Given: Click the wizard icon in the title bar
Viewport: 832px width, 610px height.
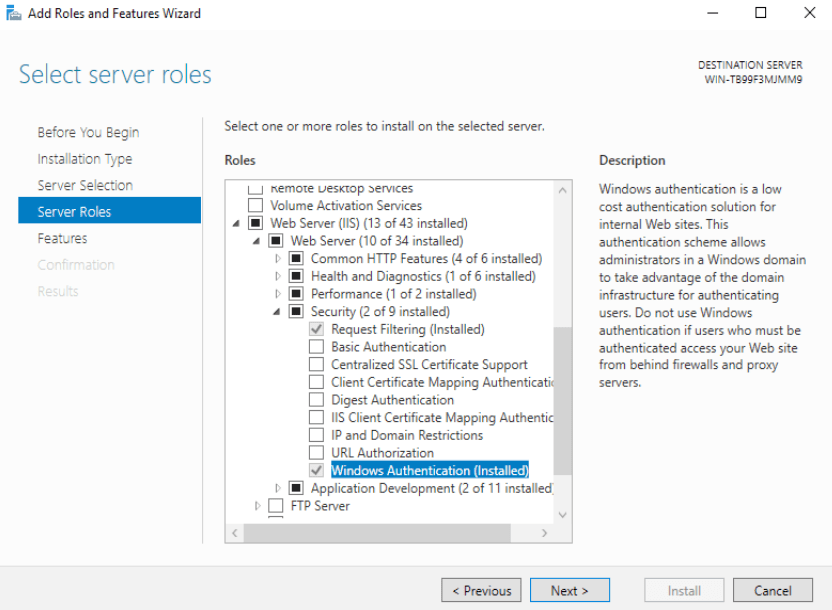Looking at the screenshot, I should pos(13,13).
